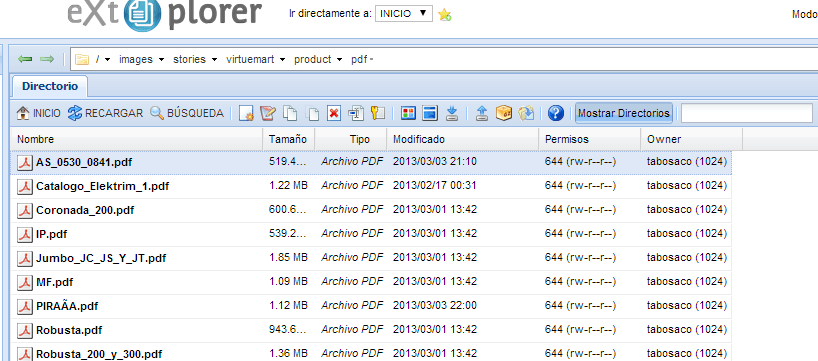This screenshot has height=361, width=818.
Task: Select file Robusta_200_y_300.pdf
Action: tap(99, 354)
